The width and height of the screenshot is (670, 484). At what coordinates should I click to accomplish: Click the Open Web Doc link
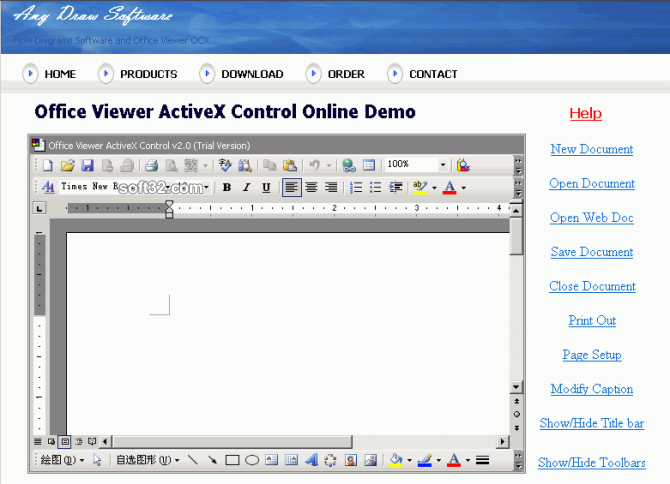(x=592, y=217)
